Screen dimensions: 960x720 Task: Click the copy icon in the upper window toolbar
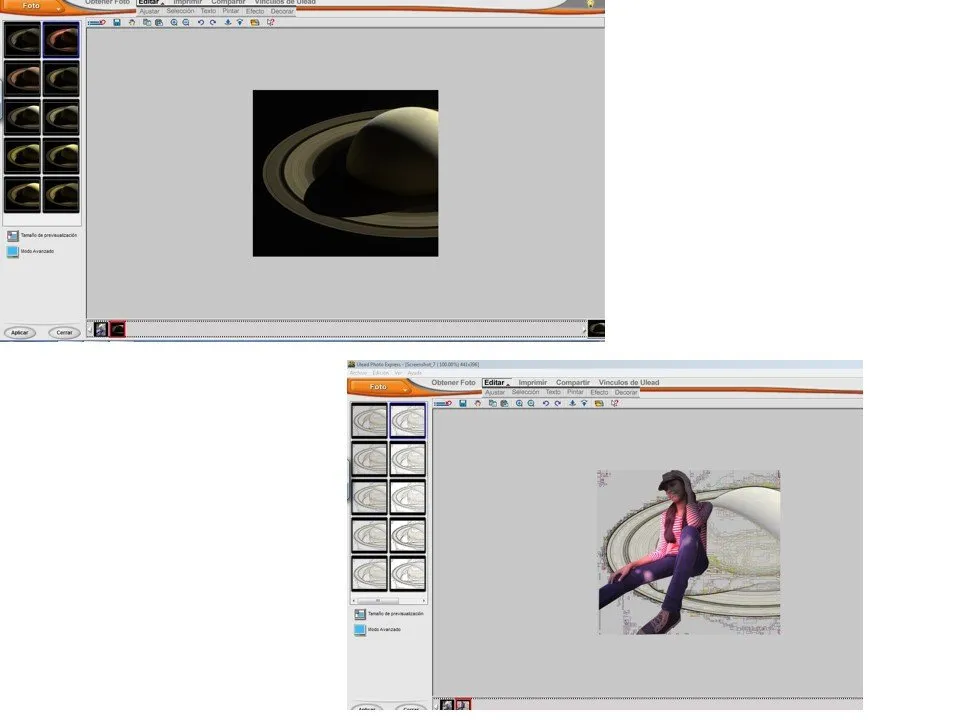(147, 23)
